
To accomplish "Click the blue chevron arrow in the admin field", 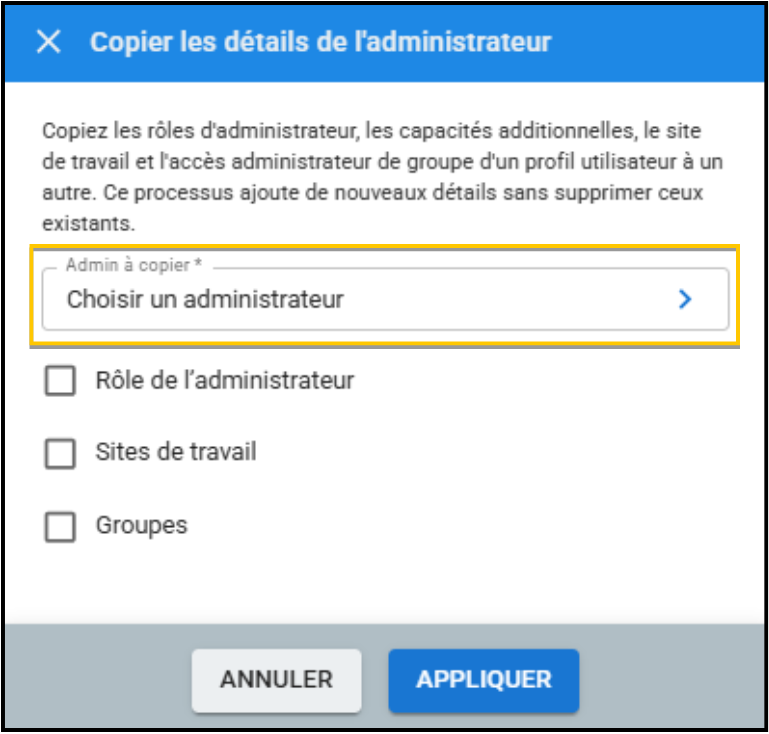I will 685,299.
